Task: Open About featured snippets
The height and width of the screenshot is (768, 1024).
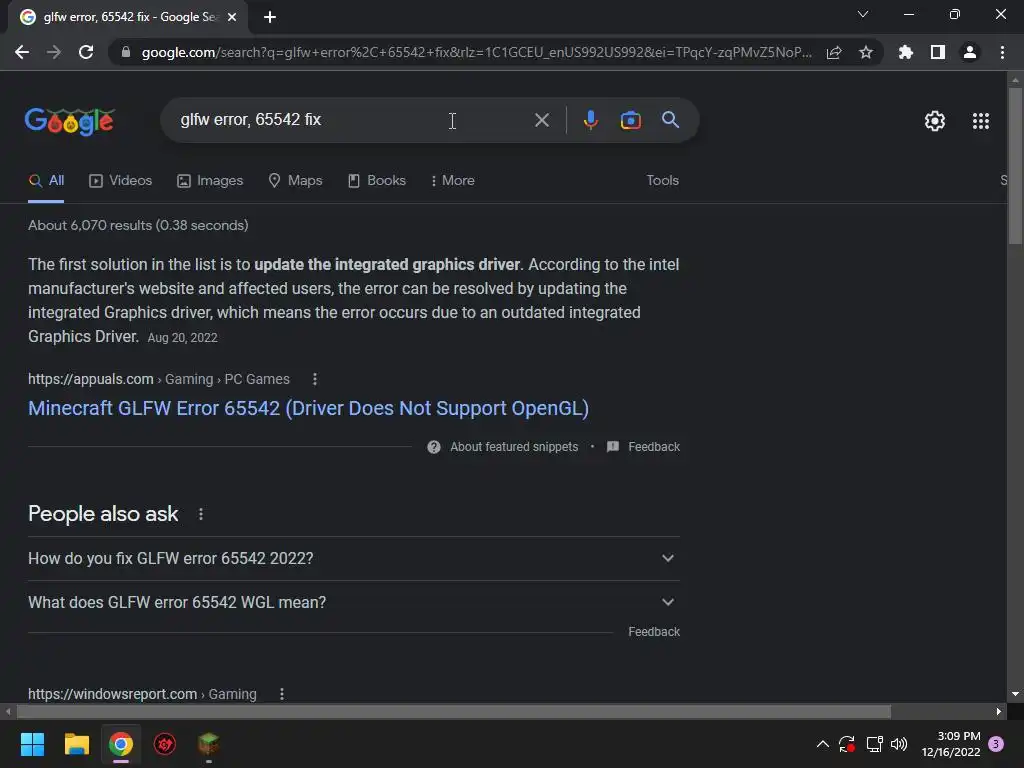Action: pyautogui.click(x=503, y=447)
